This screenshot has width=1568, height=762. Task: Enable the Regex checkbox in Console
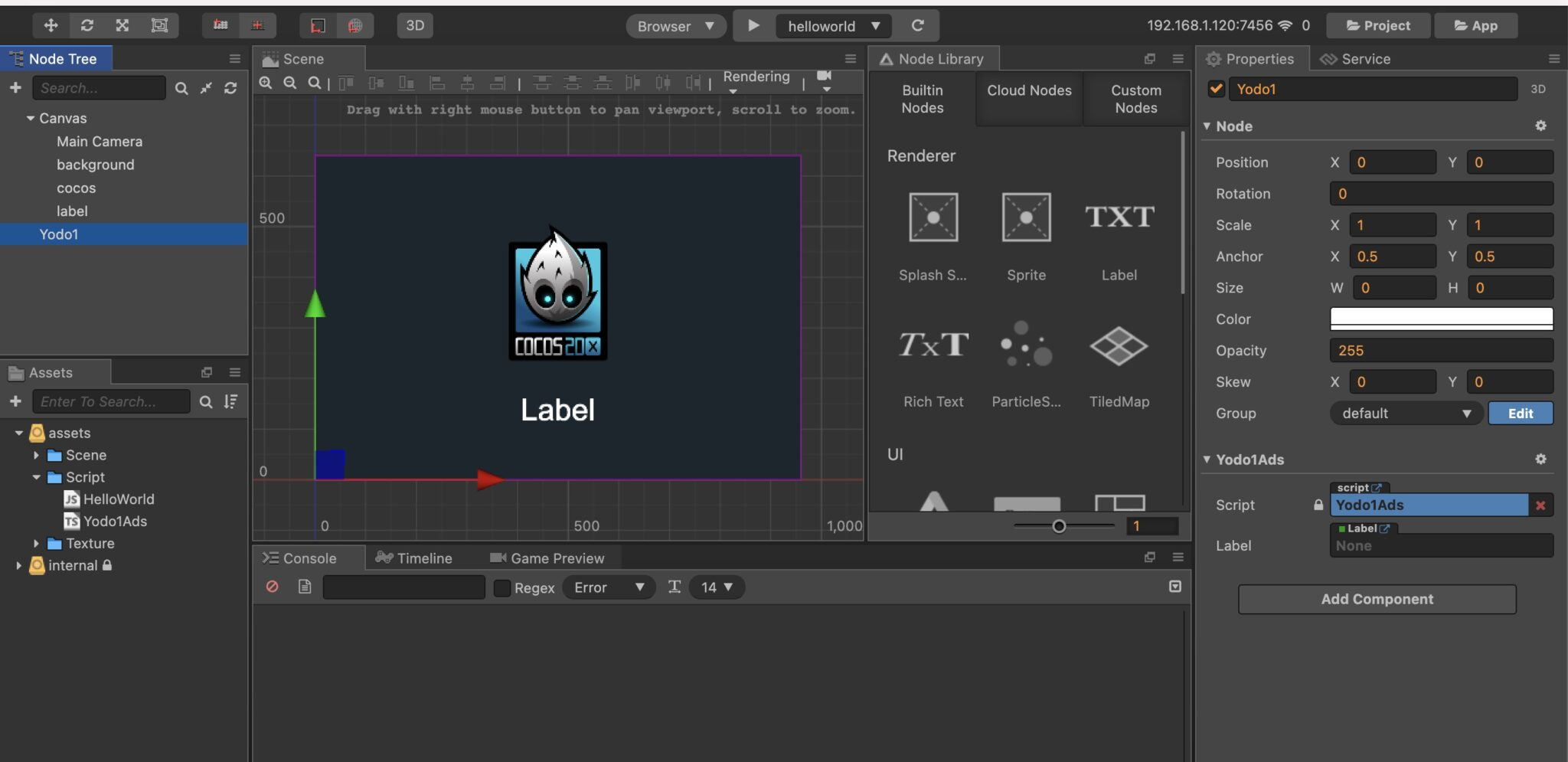tap(502, 587)
